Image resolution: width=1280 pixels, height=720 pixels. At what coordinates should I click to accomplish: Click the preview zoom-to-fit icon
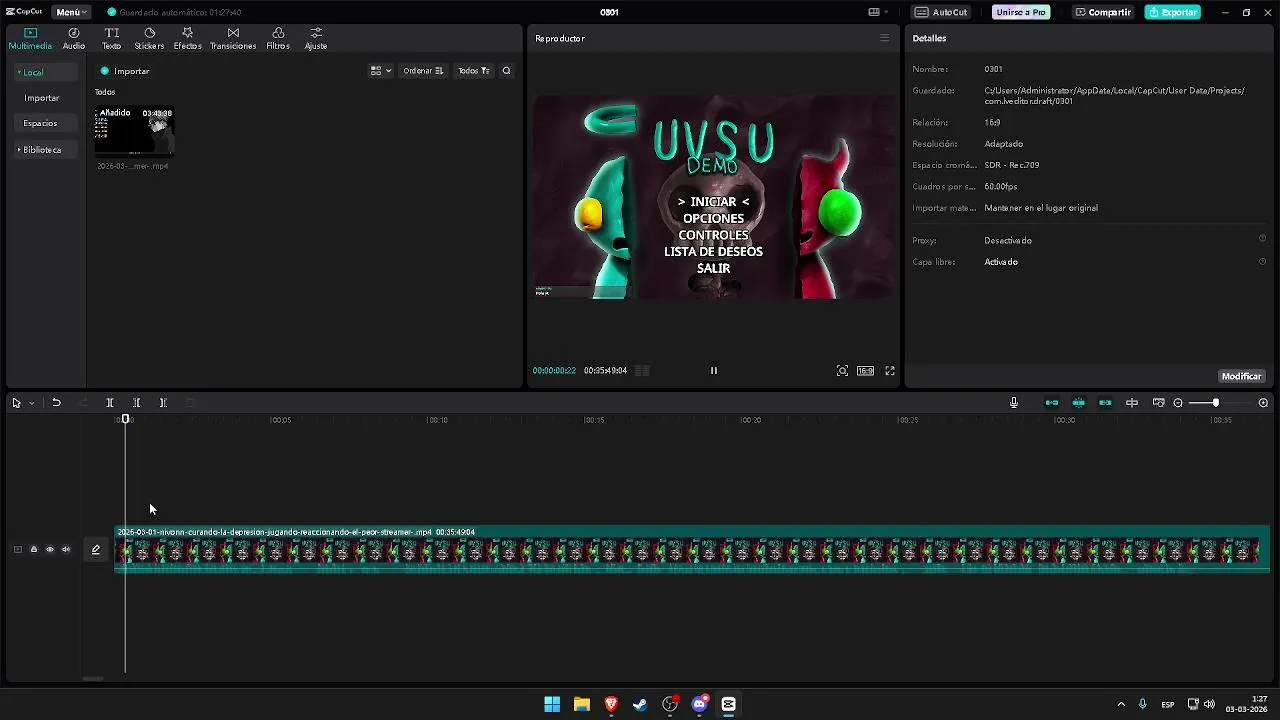[x=842, y=371]
